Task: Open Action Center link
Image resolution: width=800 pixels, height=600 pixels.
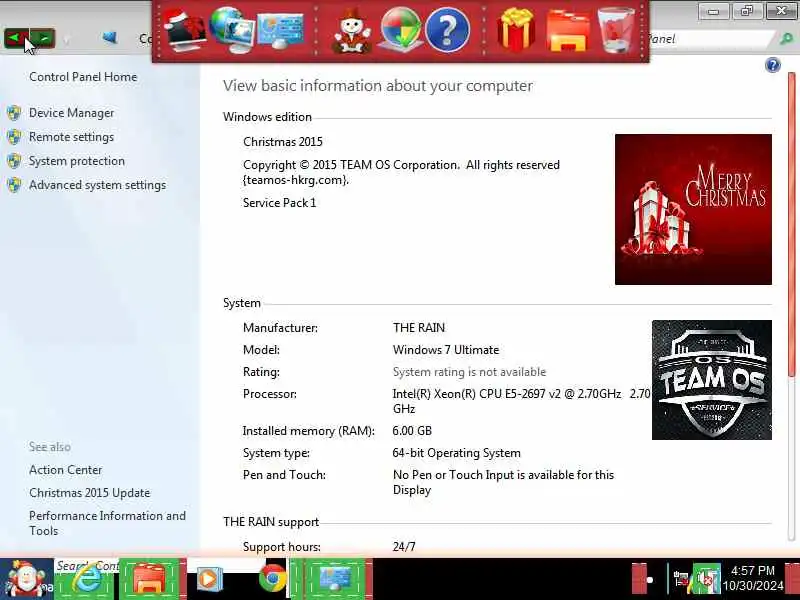Action: tap(65, 470)
